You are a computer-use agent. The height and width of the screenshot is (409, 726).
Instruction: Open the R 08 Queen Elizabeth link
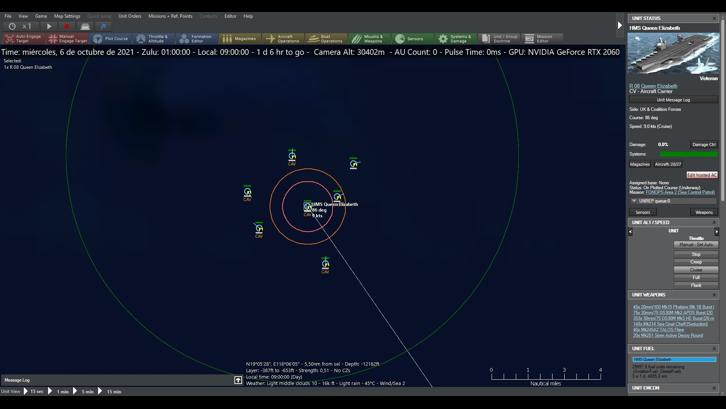point(653,86)
